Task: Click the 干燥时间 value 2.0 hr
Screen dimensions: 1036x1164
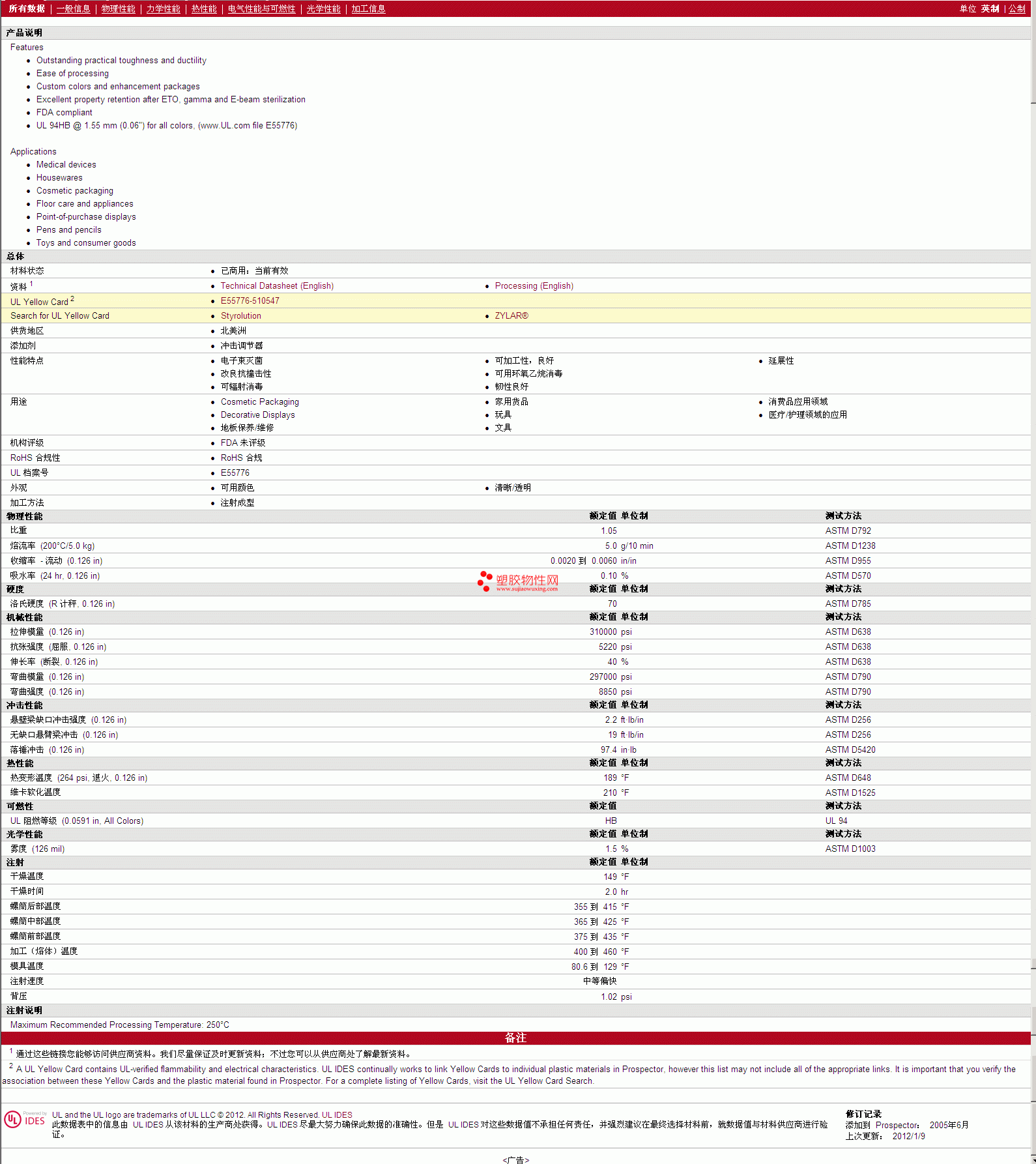Action: [616, 892]
